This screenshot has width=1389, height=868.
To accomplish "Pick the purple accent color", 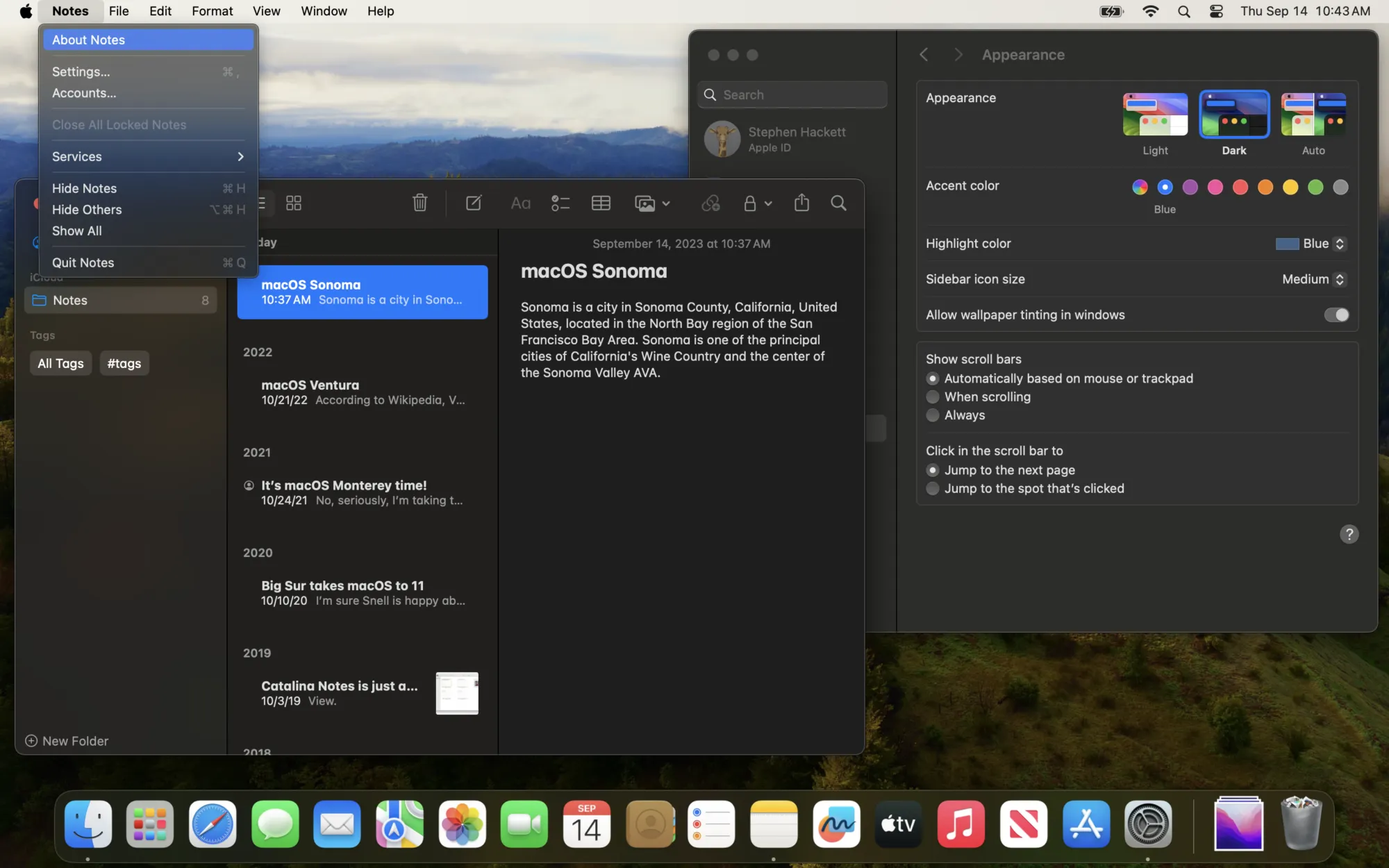I will (1190, 187).
